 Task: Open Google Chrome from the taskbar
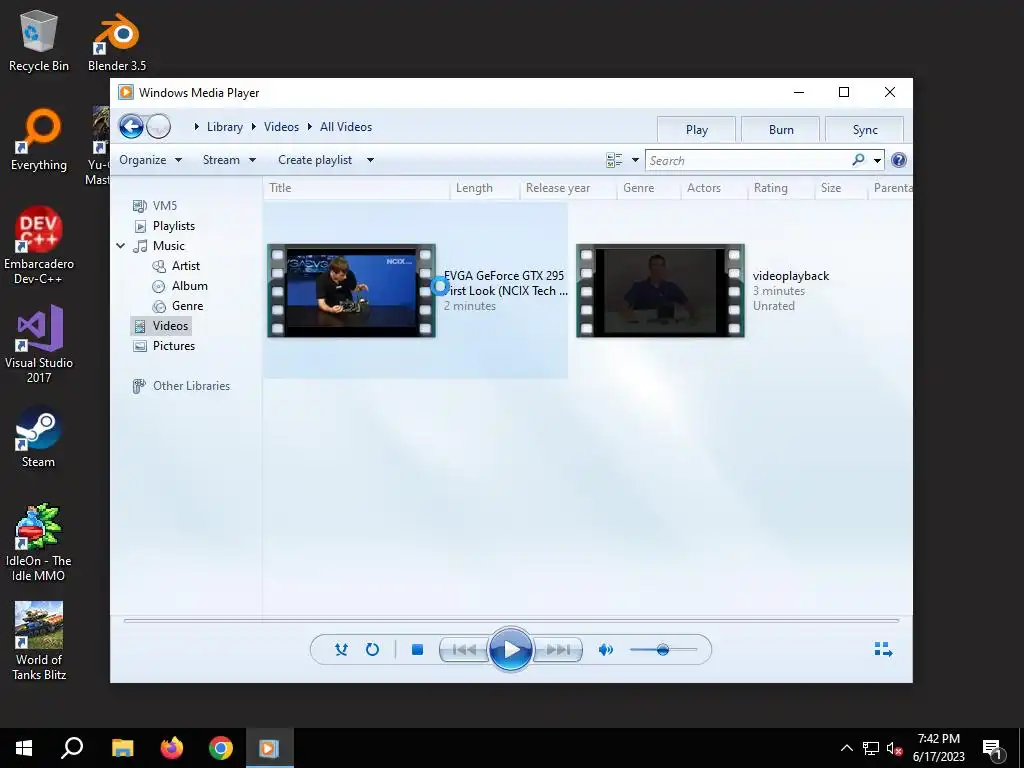pyautogui.click(x=221, y=748)
